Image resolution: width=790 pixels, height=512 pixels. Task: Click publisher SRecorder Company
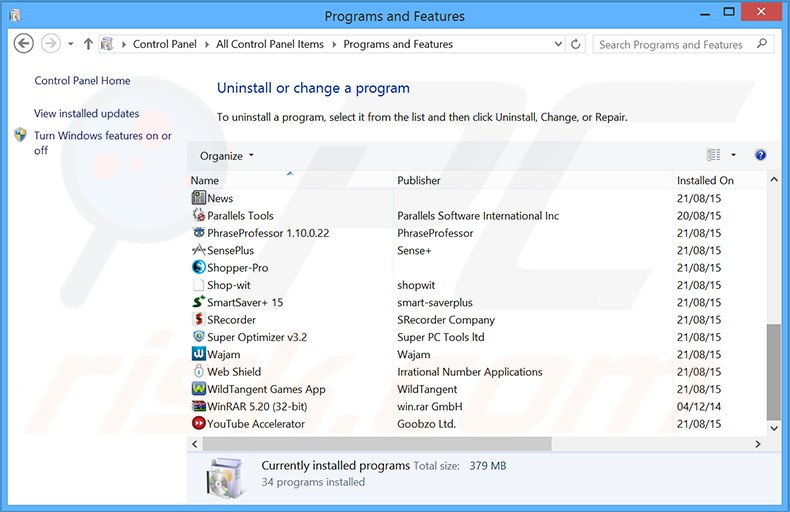(x=446, y=319)
